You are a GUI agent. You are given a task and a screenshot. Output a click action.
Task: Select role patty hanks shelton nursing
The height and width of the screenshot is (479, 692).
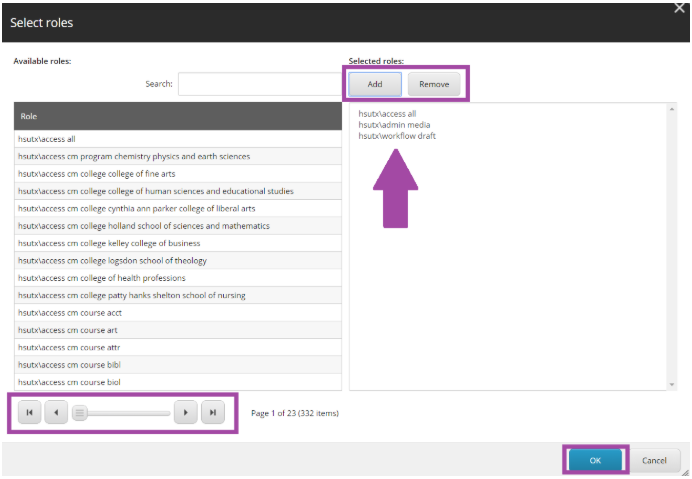[x=178, y=295]
